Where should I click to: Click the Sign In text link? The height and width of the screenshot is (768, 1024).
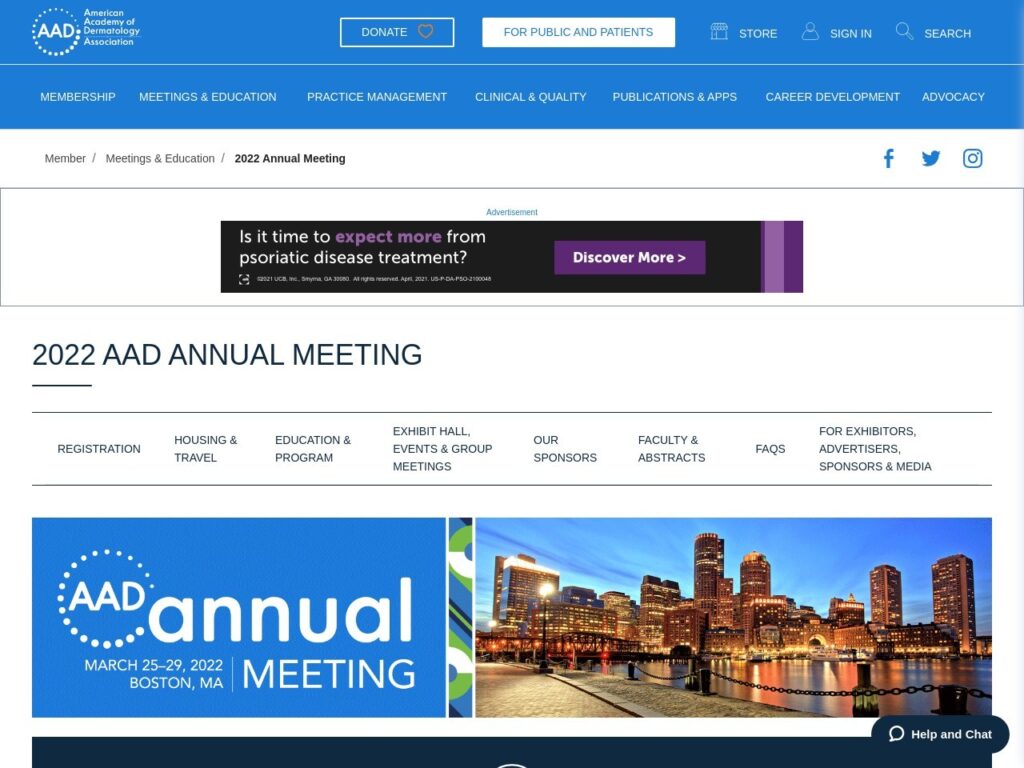coord(850,33)
